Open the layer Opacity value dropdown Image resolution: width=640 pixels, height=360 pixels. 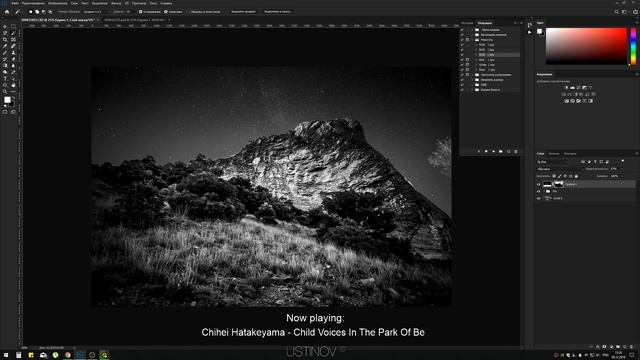click(x=622, y=169)
